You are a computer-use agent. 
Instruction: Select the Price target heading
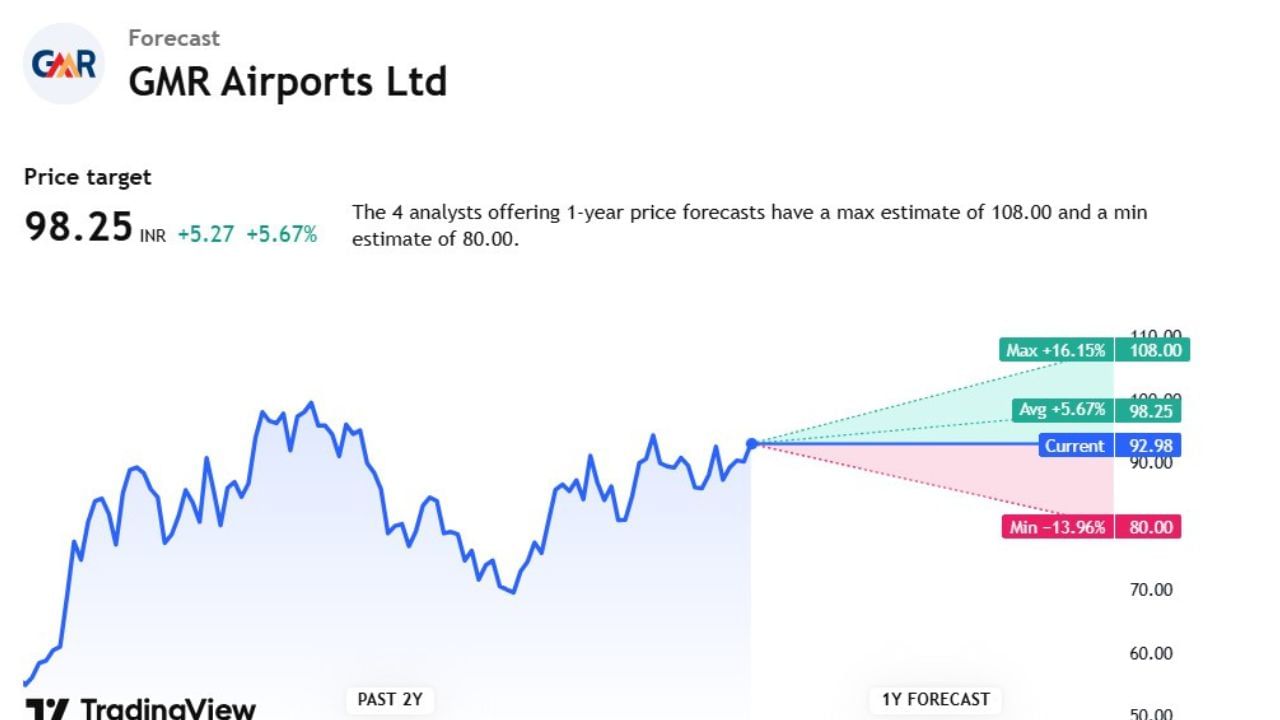88,177
